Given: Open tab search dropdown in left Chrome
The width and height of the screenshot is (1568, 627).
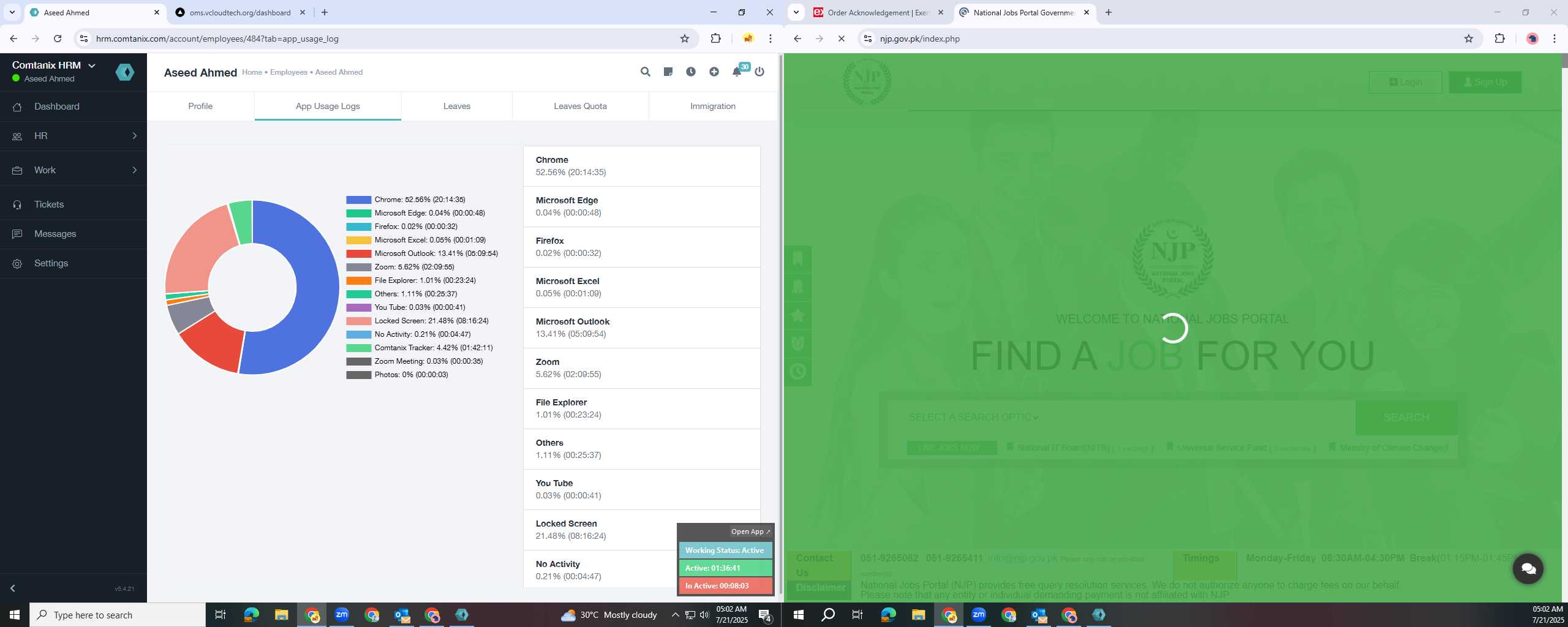Looking at the screenshot, I should click(x=12, y=12).
